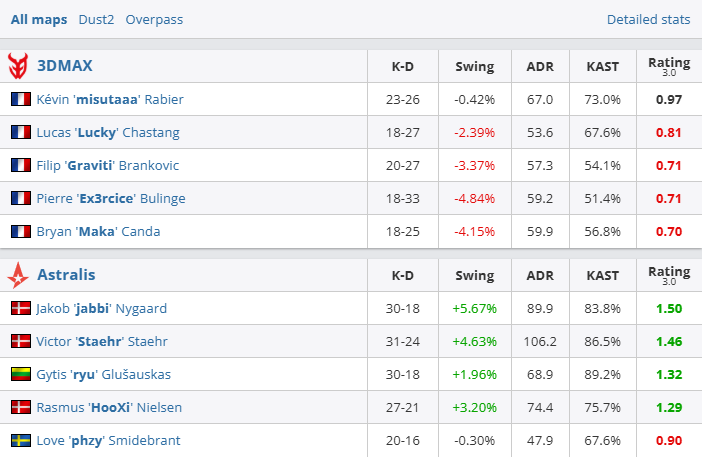Open Victor 'Staehr' Staehr player profile

click(x=101, y=341)
